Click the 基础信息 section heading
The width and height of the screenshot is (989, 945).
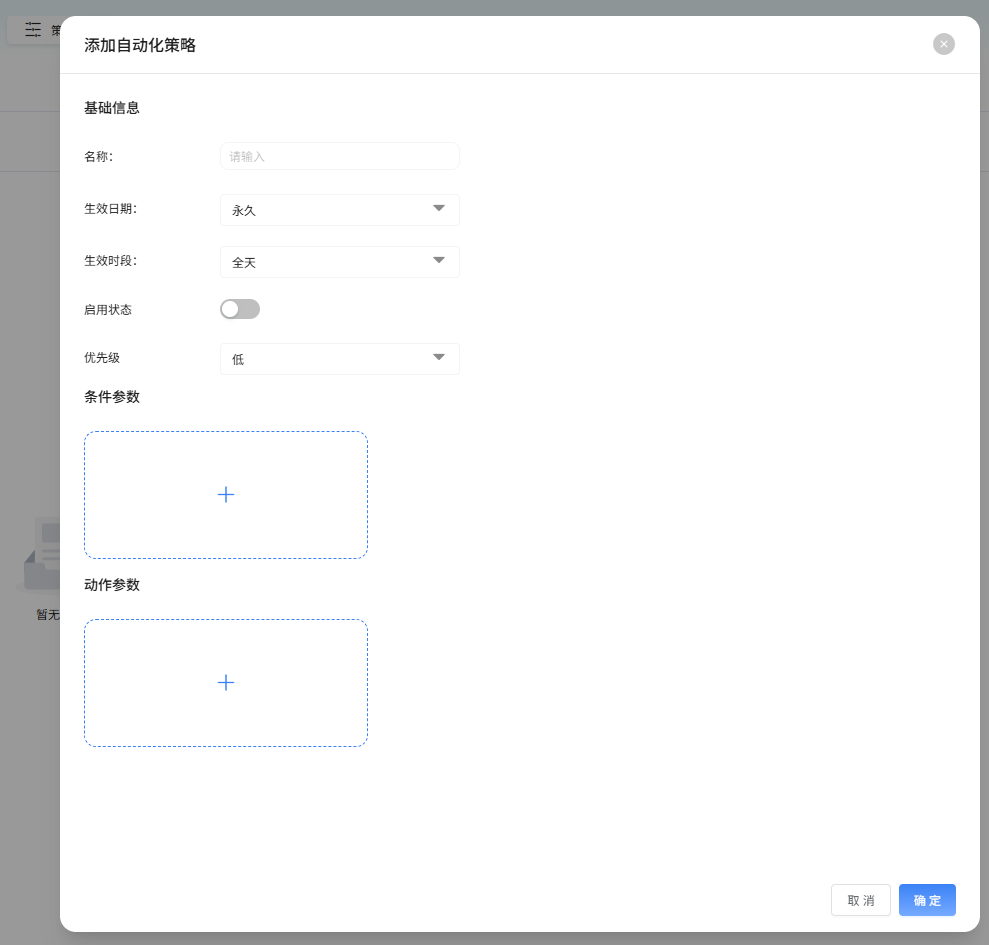[112, 108]
